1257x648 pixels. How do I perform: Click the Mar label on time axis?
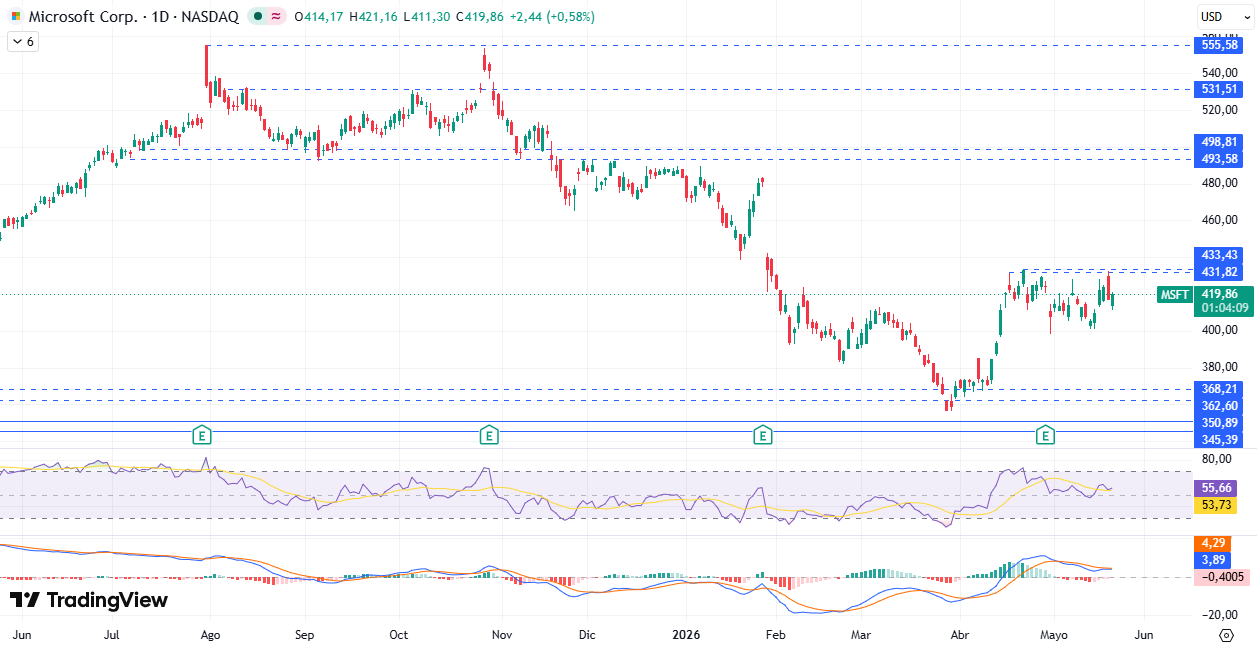pos(859,634)
